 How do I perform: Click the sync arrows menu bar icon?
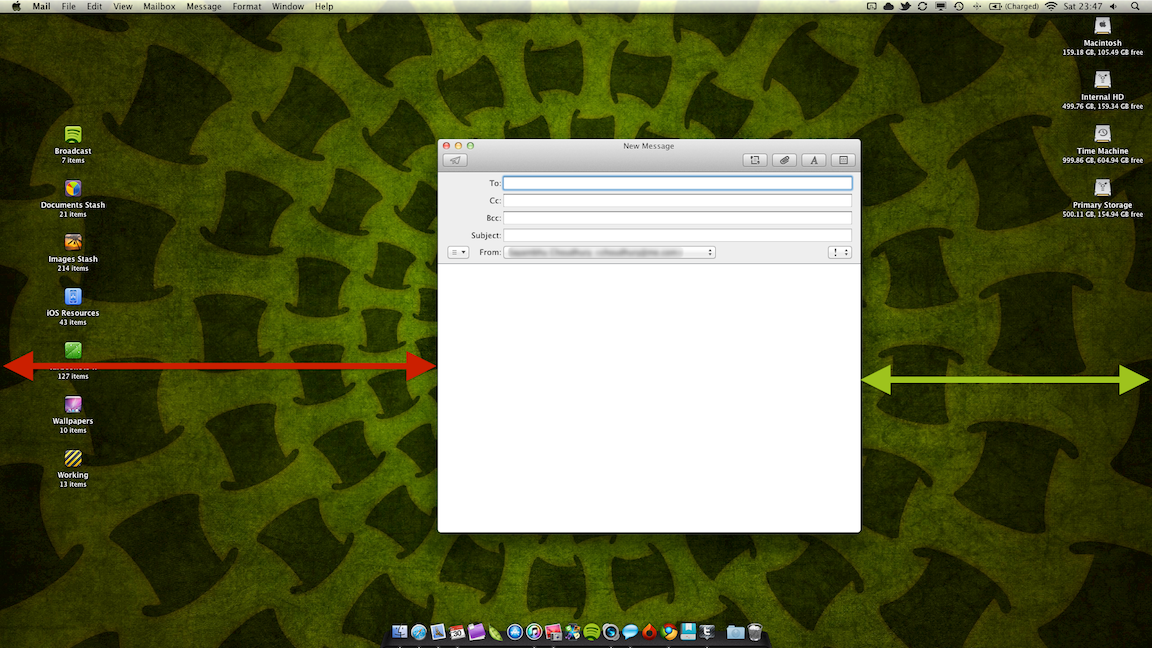923,7
